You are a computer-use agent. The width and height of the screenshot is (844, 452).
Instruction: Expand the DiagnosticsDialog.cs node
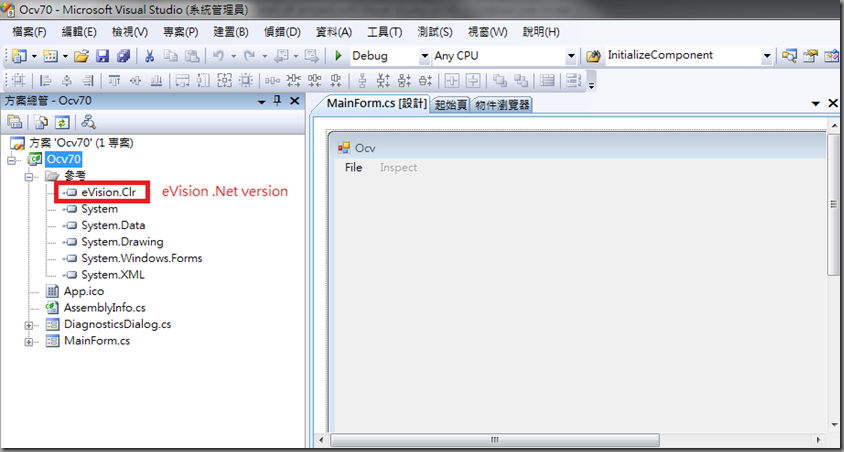click(x=29, y=325)
